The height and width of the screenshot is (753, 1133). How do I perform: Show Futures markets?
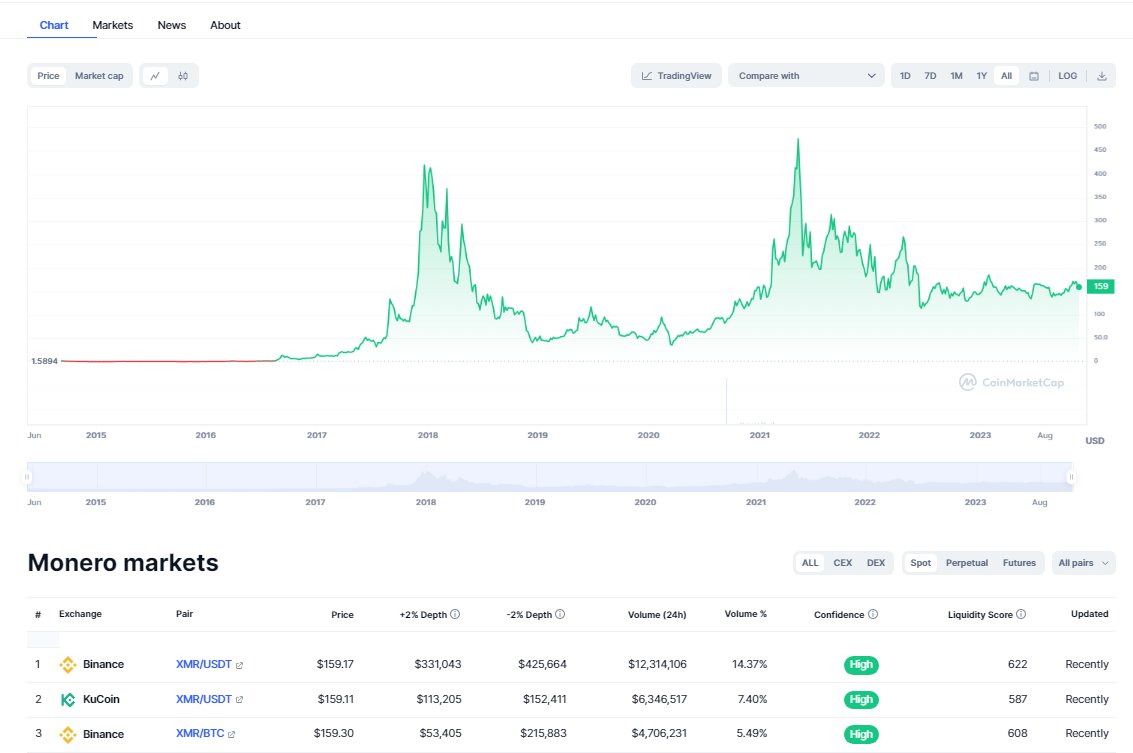pos(1019,563)
